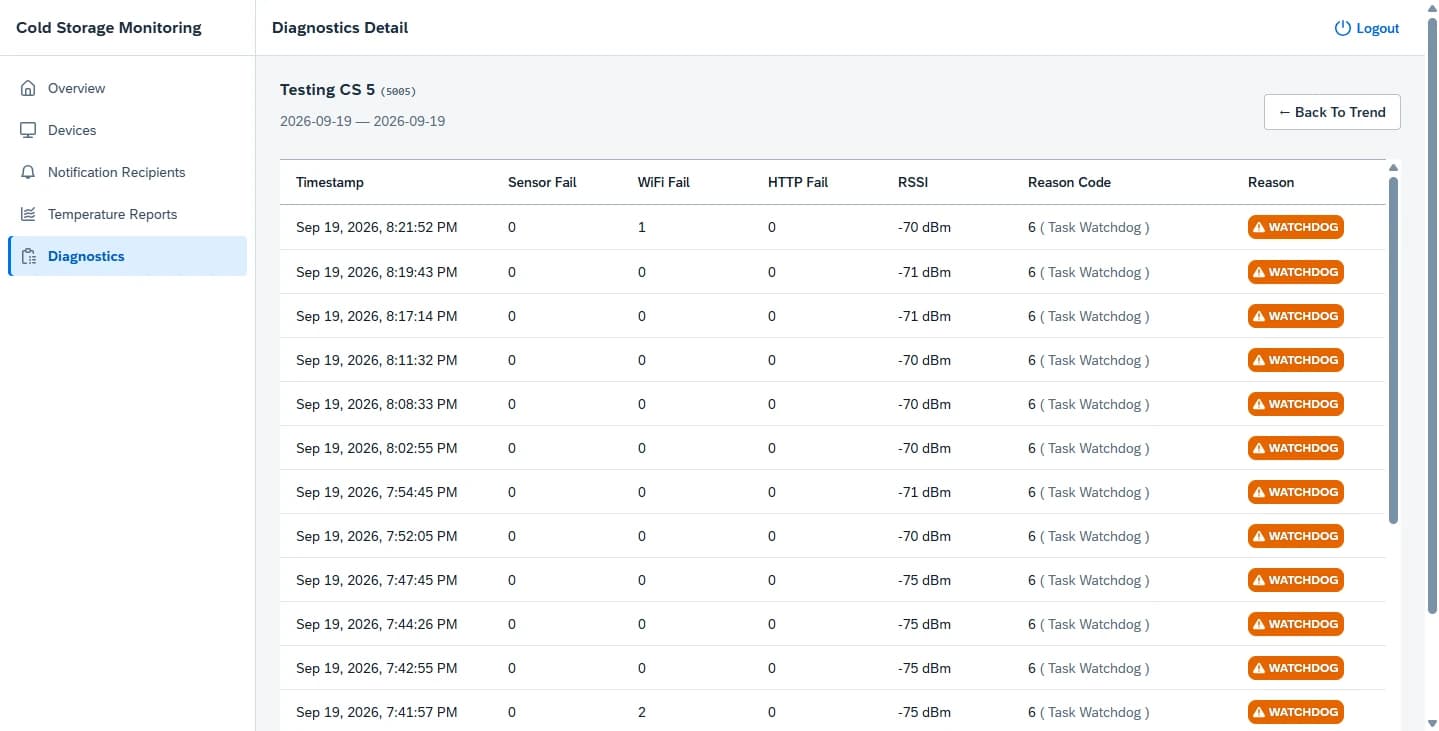Click the WATCHDOG badge for 8:21:52 PM row
The width and height of the screenshot is (1439, 731).
[x=1295, y=227]
